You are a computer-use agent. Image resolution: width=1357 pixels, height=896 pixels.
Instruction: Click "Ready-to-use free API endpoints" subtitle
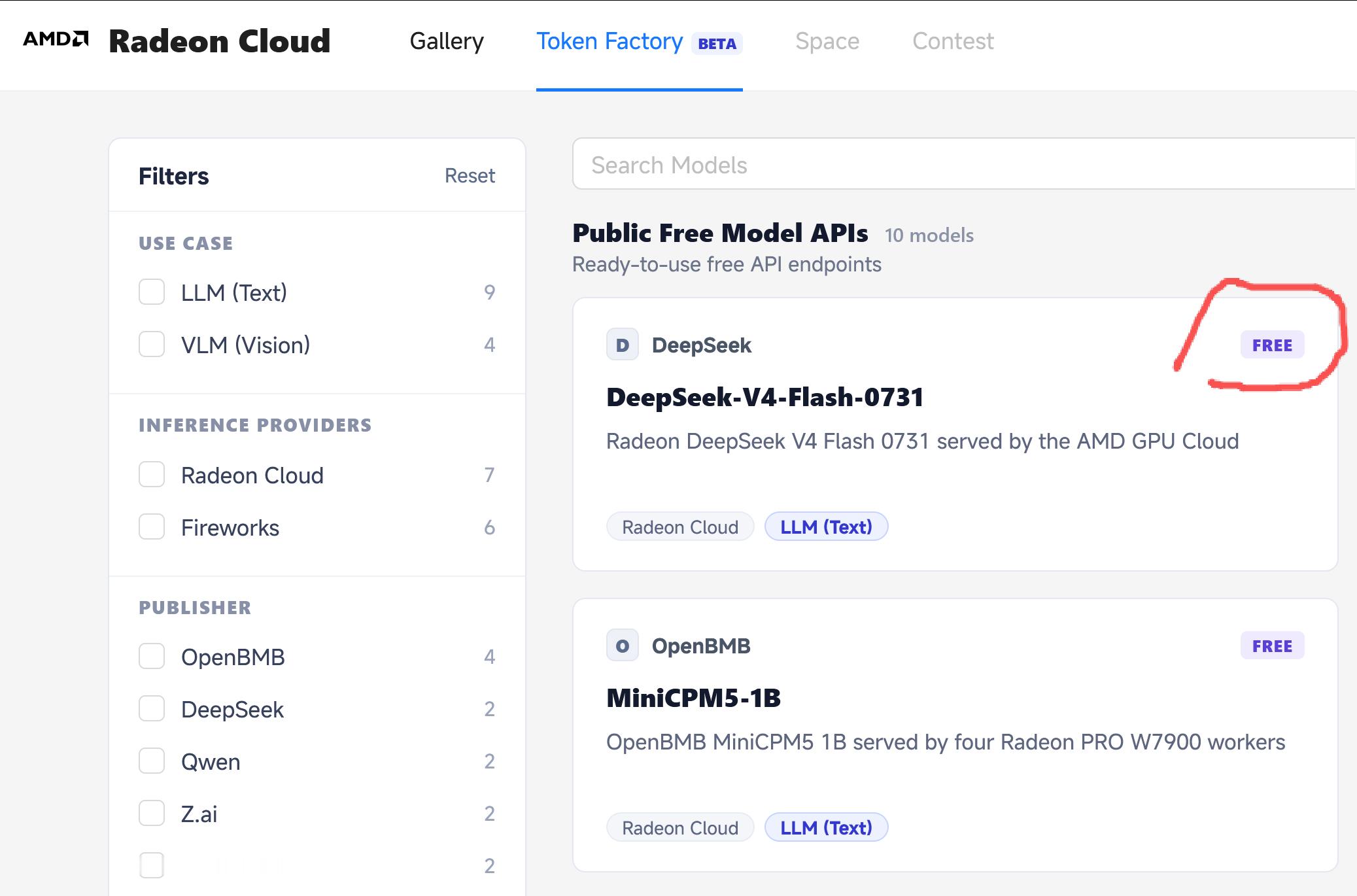coord(727,264)
